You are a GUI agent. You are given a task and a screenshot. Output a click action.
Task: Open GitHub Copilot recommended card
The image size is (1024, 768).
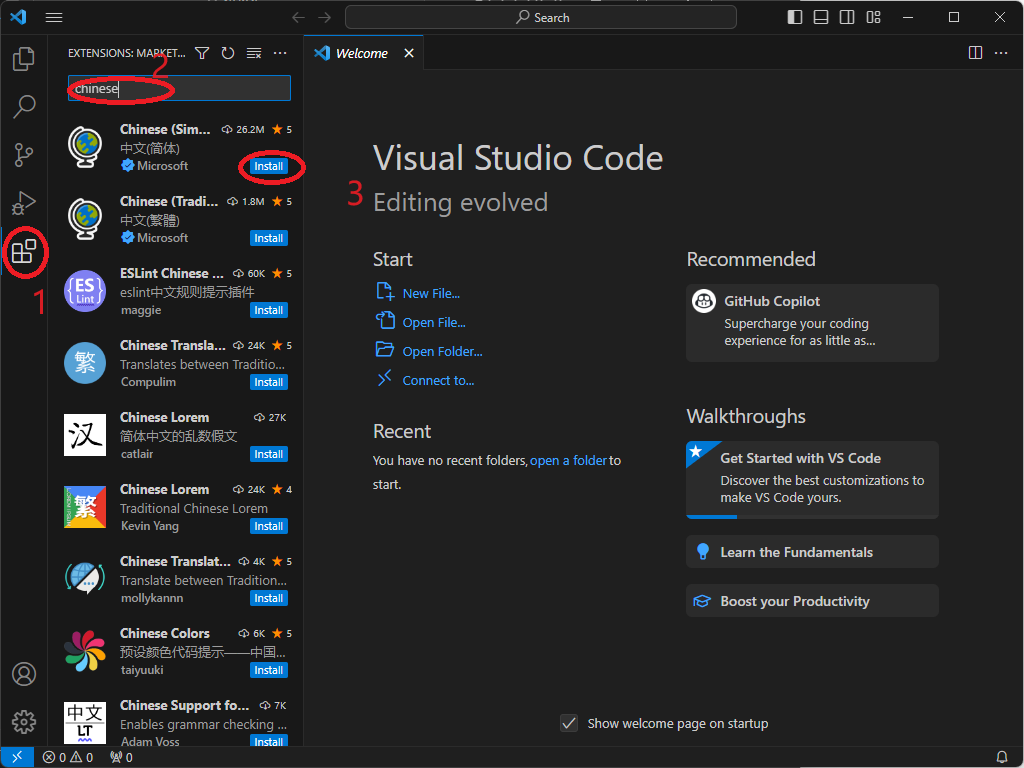pos(812,323)
